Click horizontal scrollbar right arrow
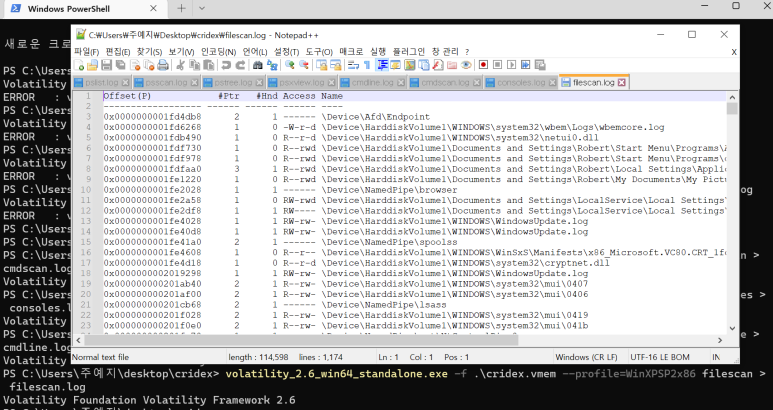 [720, 340]
